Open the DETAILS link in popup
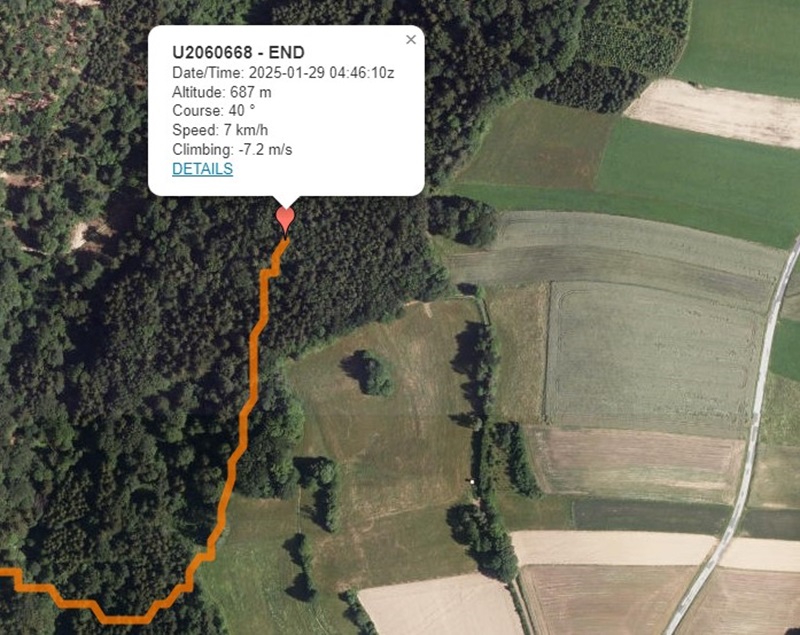The image size is (800, 635). pos(203,169)
